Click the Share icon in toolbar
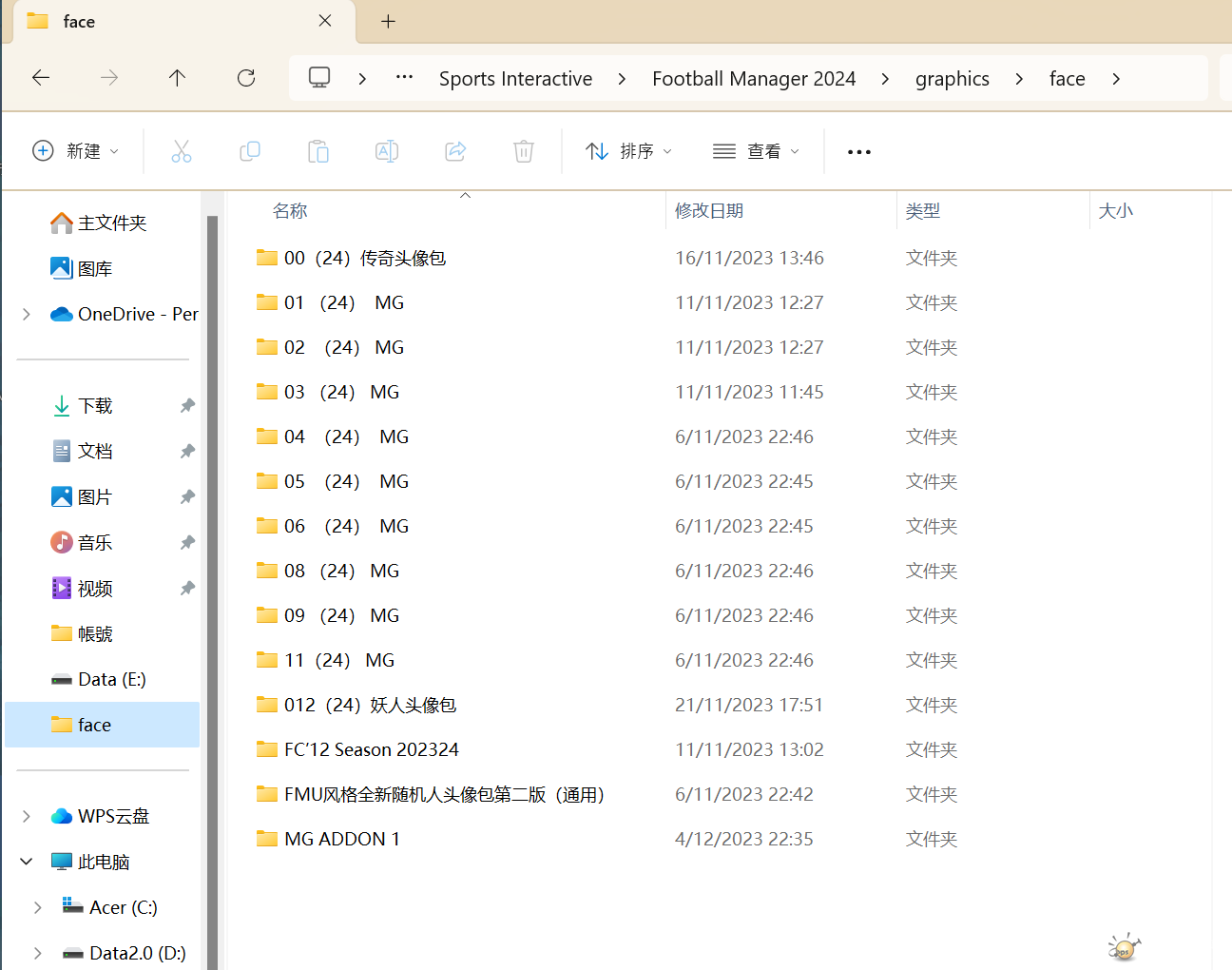 tap(455, 151)
